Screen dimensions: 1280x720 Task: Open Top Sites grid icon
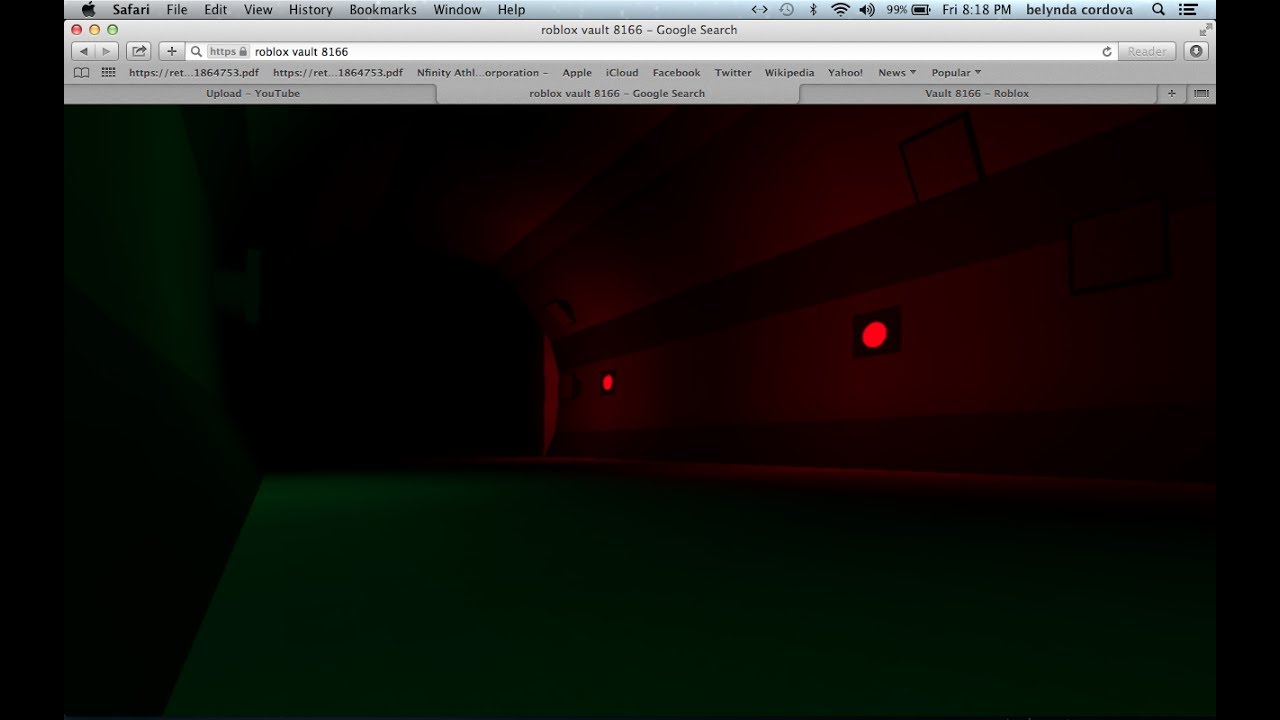pyautogui.click(x=108, y=73)
